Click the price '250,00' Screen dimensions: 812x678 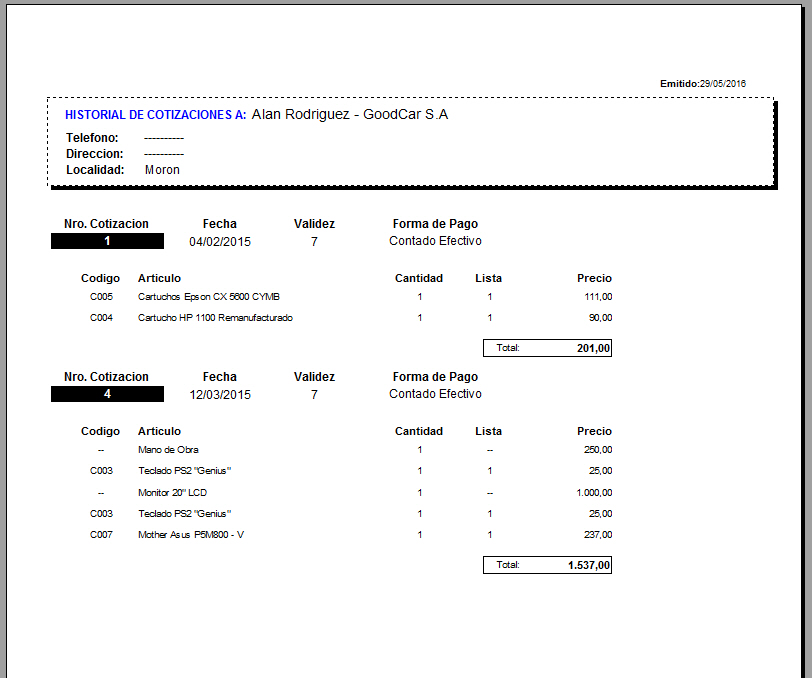click(x=598, y=450)
